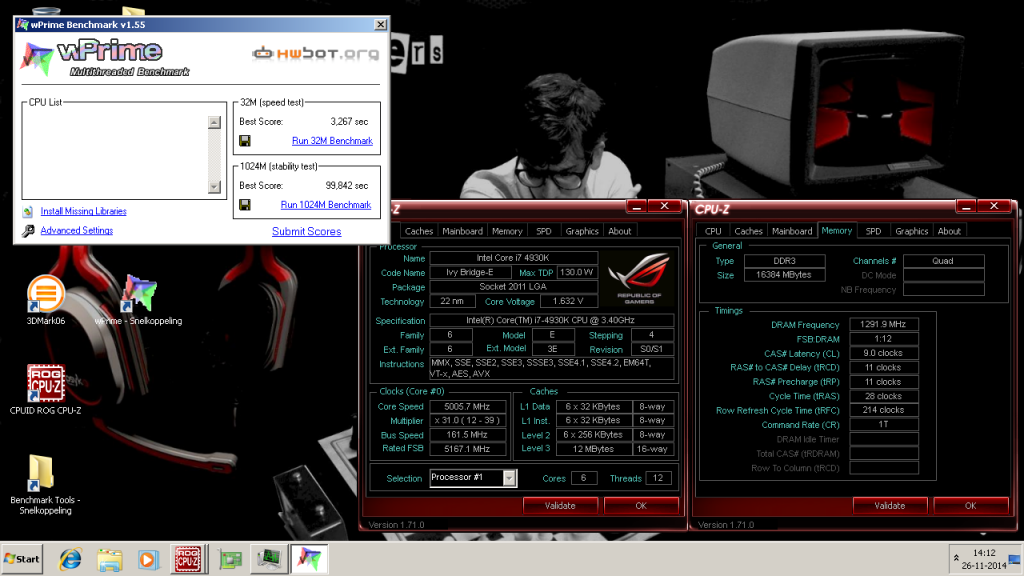Show hidden system tray icons

click(x=956, y=558)
